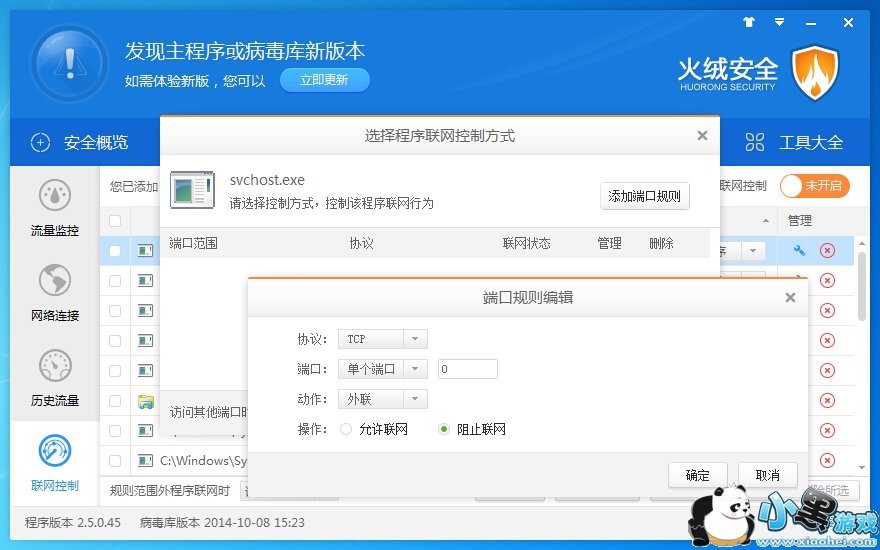Delete the C:\Windows\Sy row rule
This screenshot has width=880, height=550.
coord(827,461)
